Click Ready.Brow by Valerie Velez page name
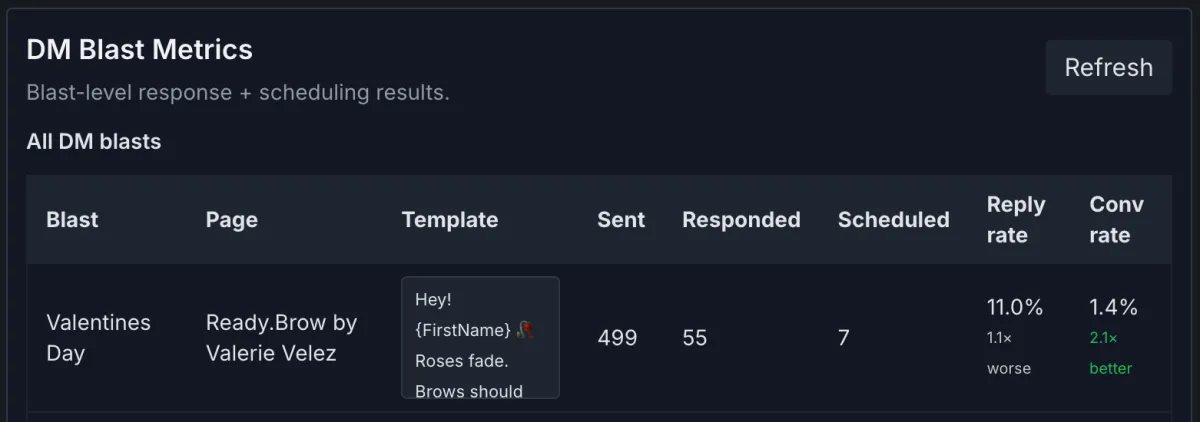The width and height of the screenshot is (1200, 422). (281, 338)
